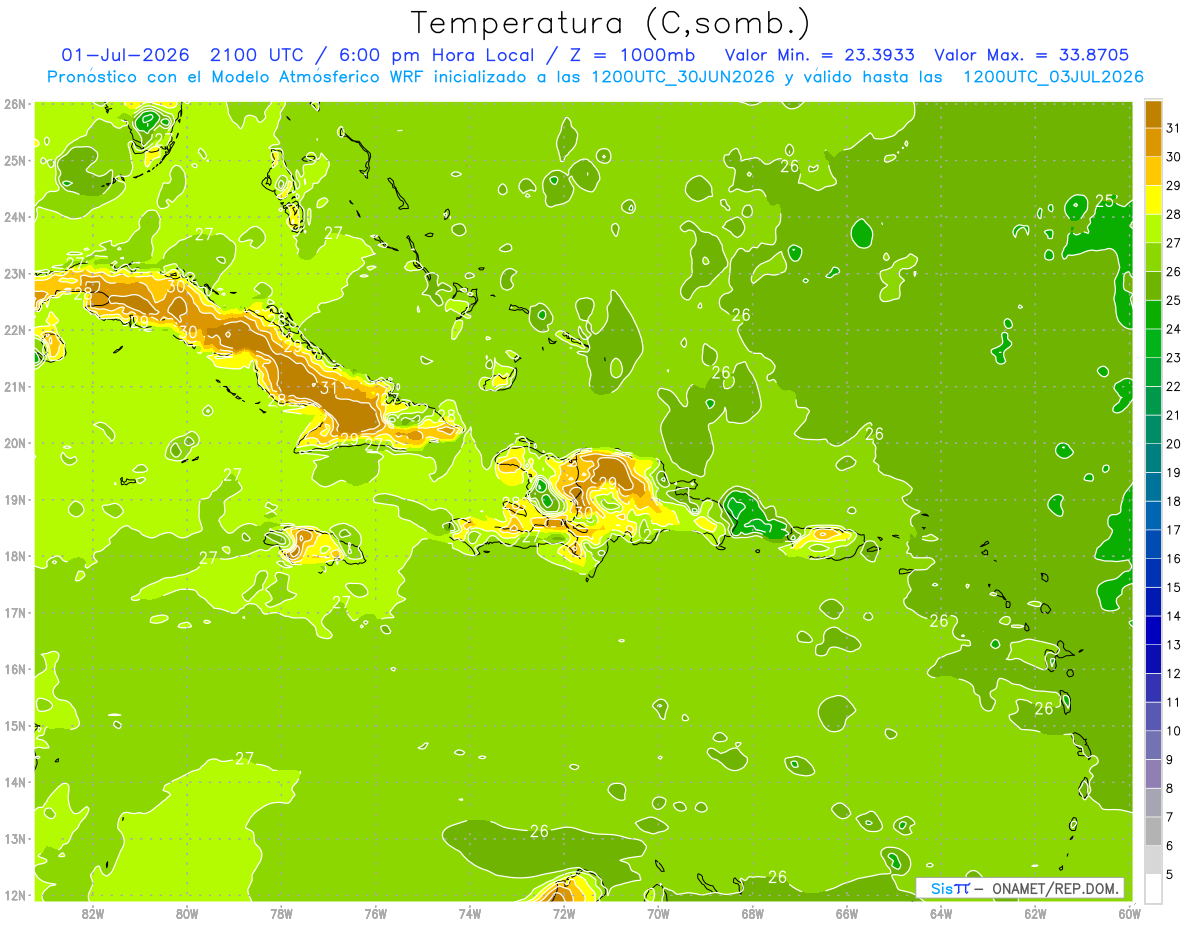Click the purple legend swatch between 9 and 10
The image size is (1200, 927).
[x=1153, y=745]
